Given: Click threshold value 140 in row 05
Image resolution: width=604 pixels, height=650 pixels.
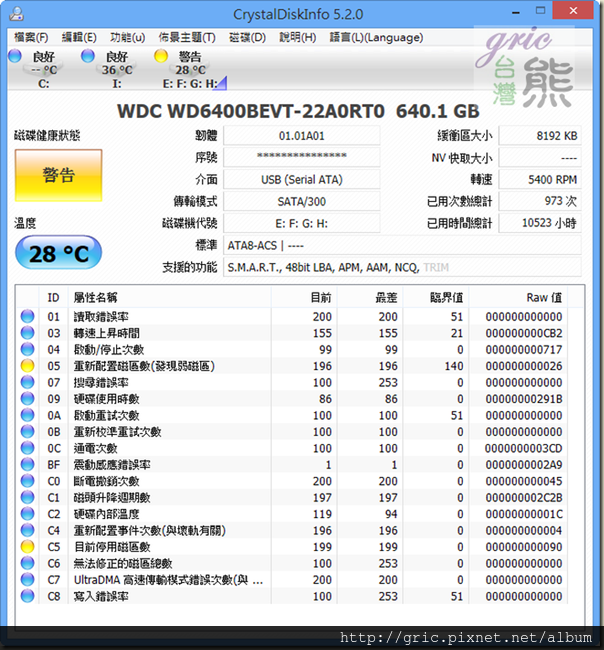Looking at the screenshot, I should click(x=454, y=366).
